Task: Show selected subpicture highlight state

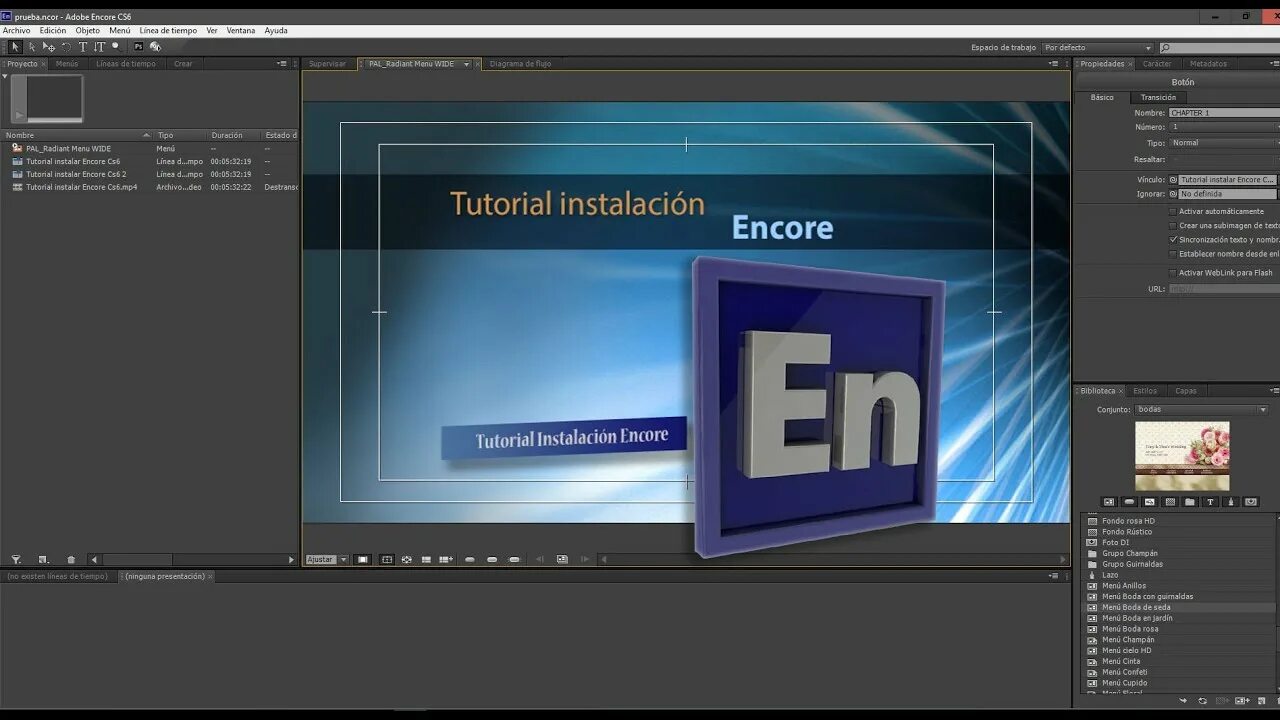Action: [x=492, y=560]
